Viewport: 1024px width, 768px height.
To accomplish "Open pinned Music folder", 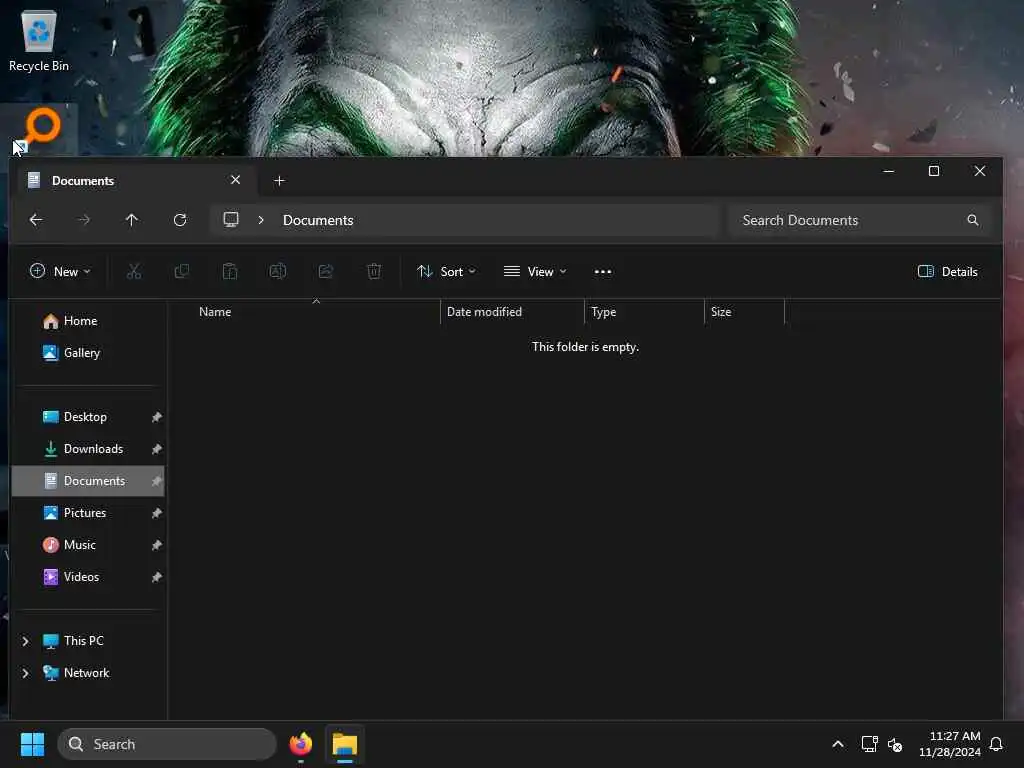I will pyautogui.click(x=88, y=545).
